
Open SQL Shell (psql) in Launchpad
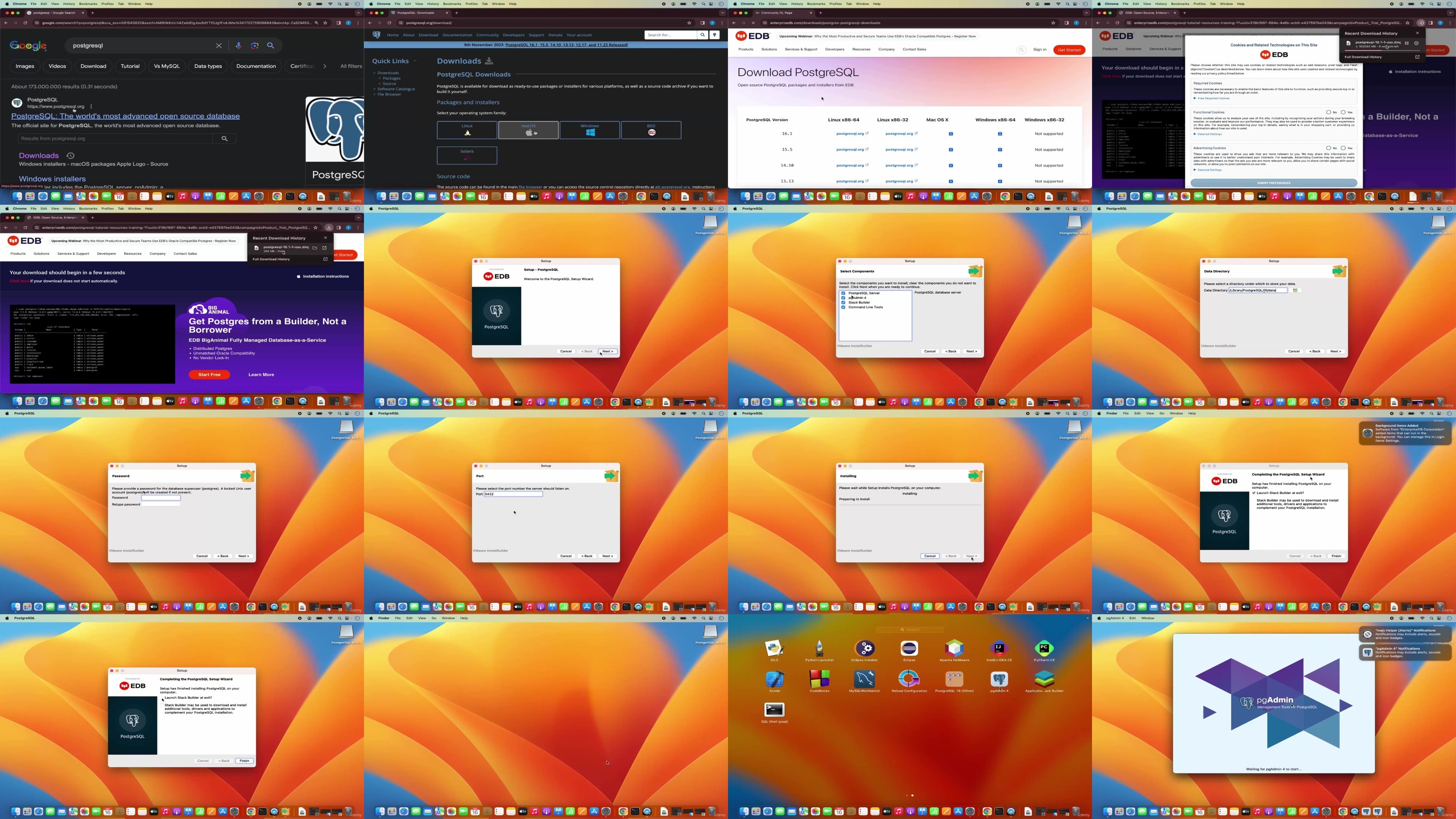(x=774, y=710)
